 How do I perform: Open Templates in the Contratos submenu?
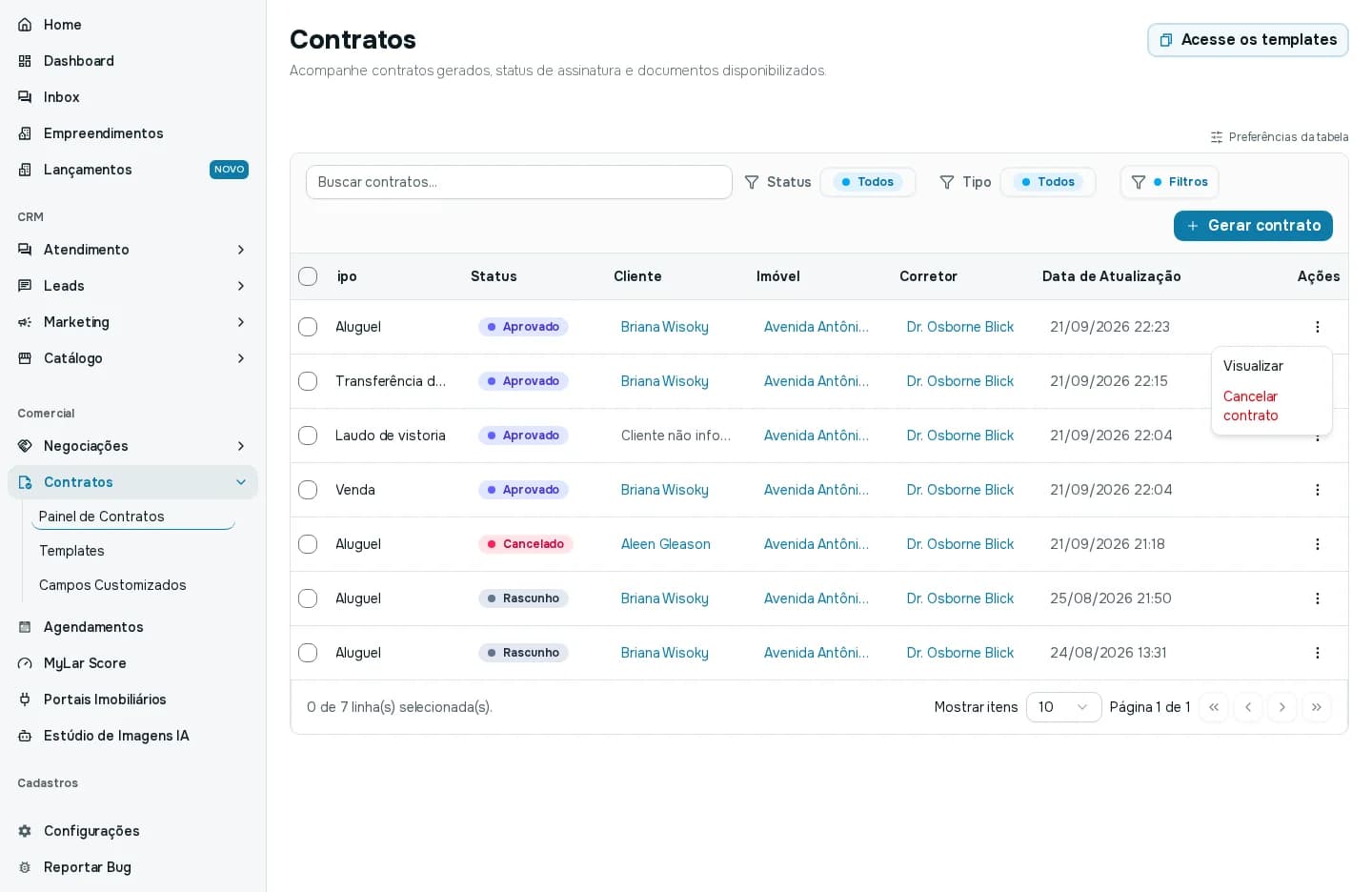(x=71, y=551)
